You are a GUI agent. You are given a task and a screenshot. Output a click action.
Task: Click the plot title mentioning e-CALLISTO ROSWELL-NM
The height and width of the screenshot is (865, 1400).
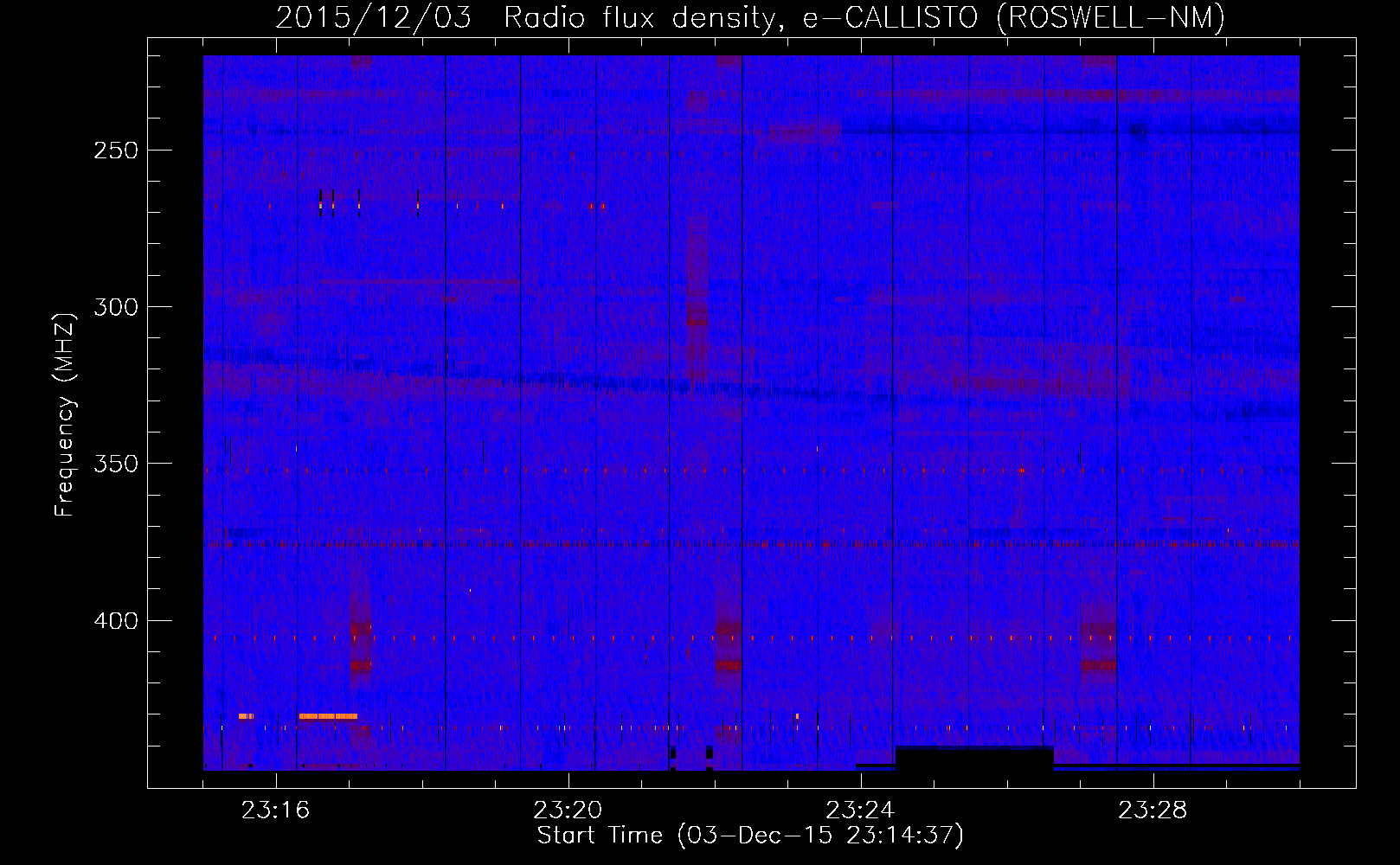pyautogui.click(x=750, y=17)
